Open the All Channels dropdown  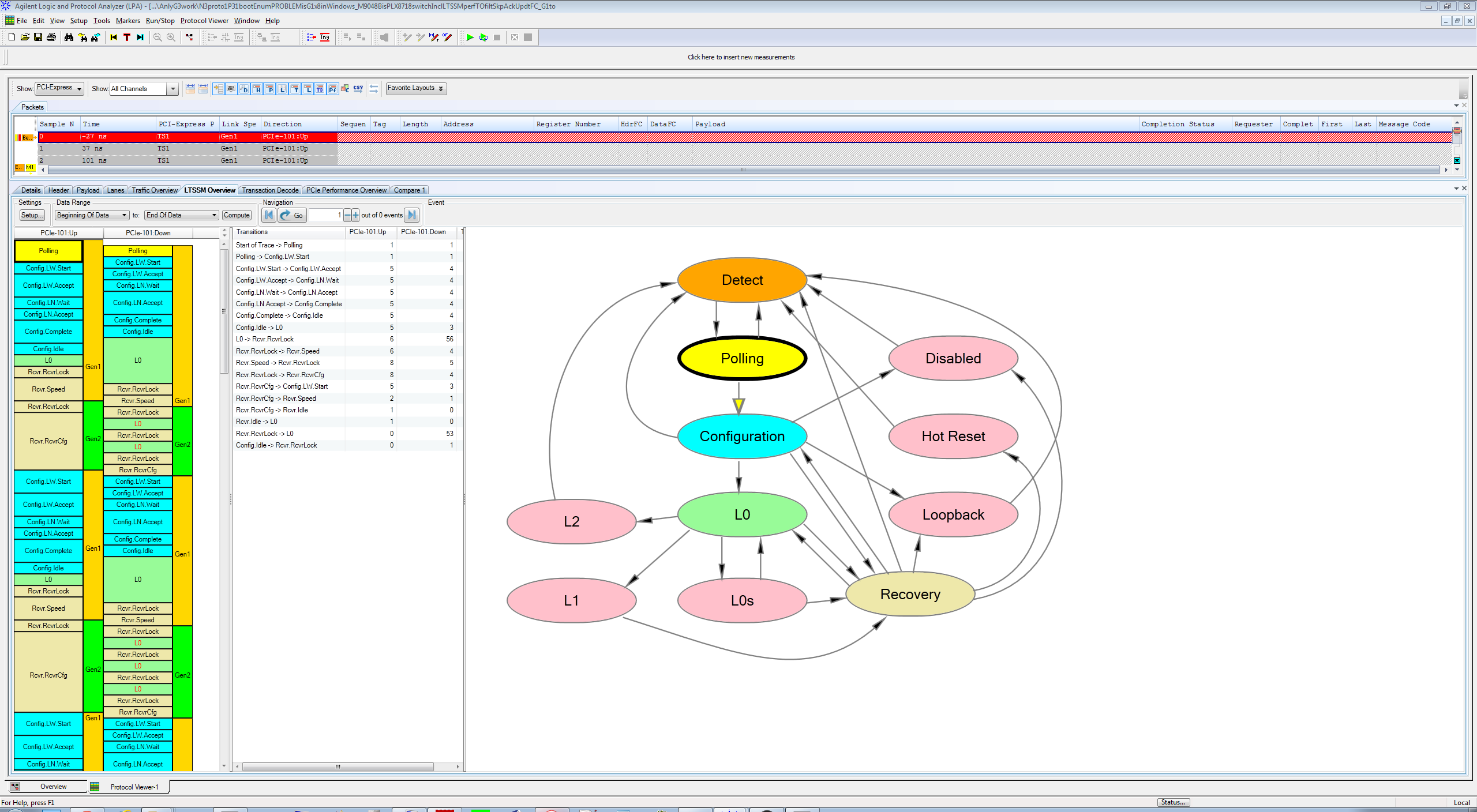(173, 89)
